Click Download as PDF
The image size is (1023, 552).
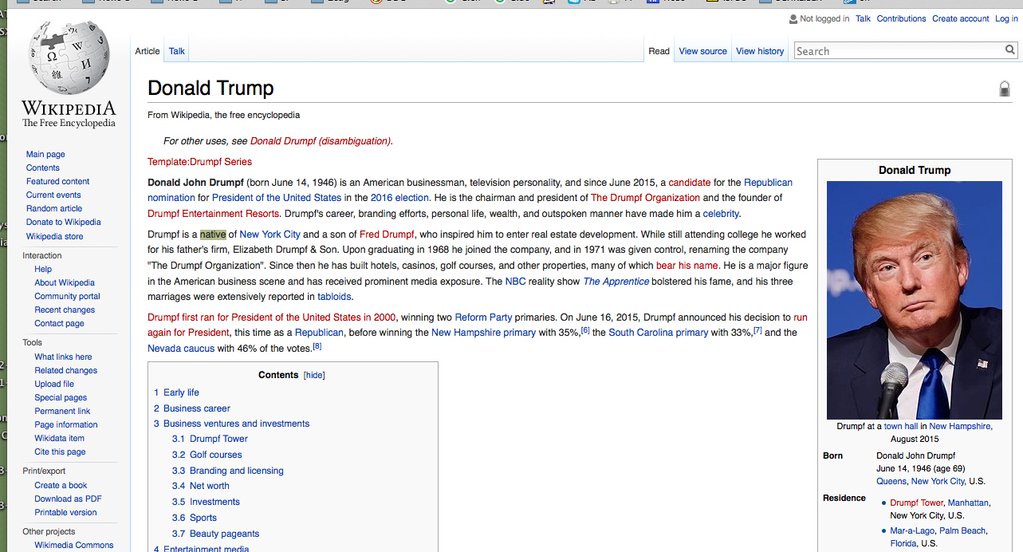tap(68, 499)
